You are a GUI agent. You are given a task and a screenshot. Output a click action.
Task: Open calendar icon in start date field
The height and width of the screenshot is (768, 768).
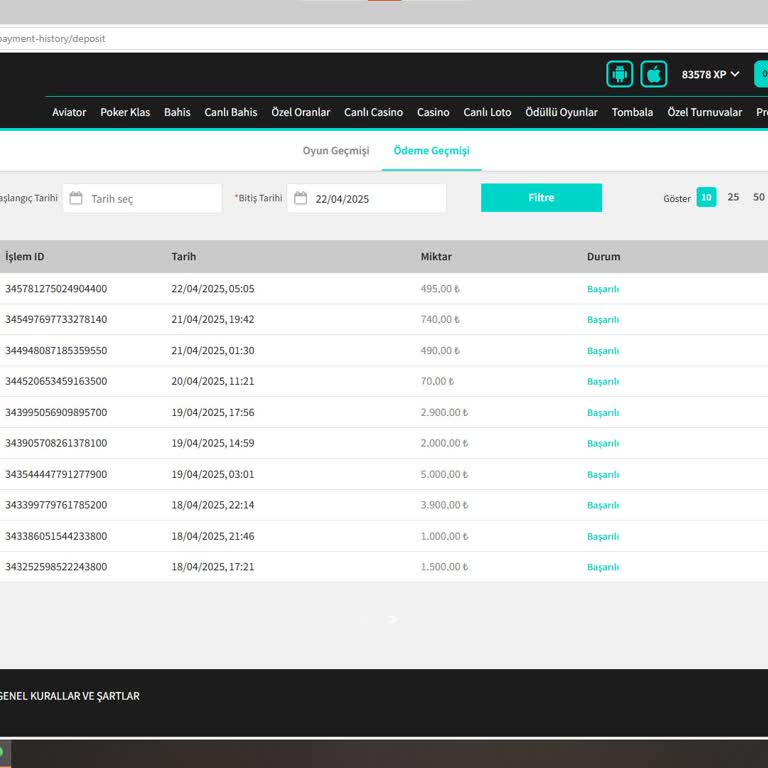coord(76,198)
